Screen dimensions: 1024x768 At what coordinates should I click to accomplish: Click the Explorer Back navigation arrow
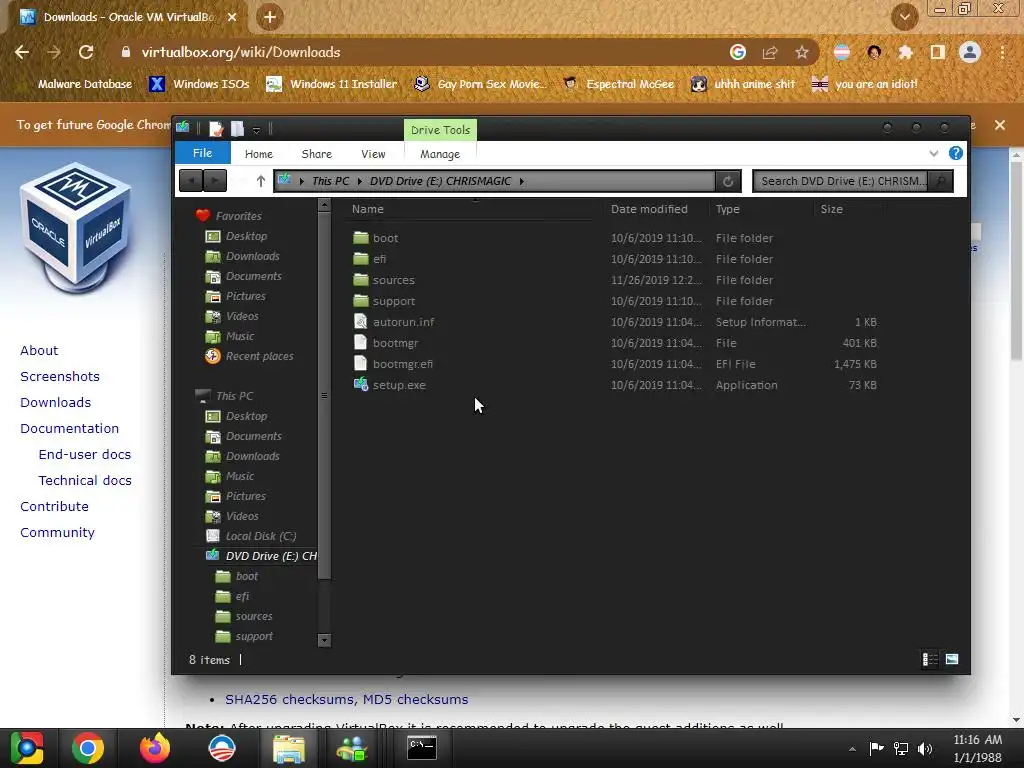[191, 181]
